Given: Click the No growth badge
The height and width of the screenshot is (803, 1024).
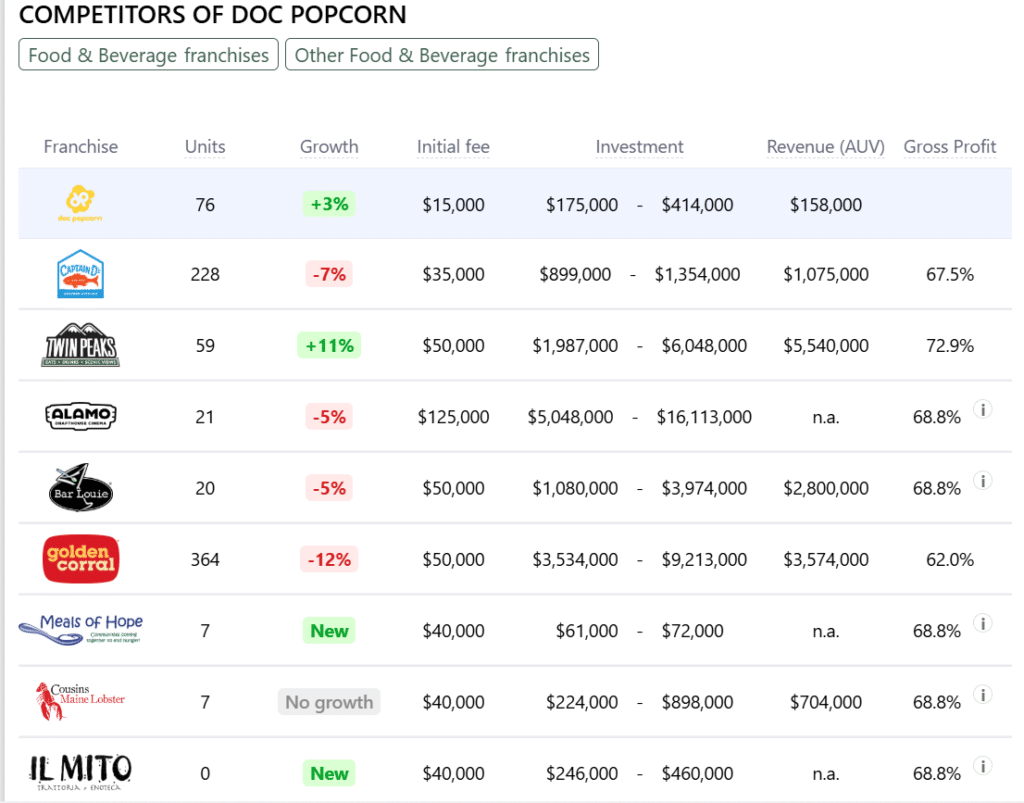Looking at the screenshot, I should click(x=329, y=701).
